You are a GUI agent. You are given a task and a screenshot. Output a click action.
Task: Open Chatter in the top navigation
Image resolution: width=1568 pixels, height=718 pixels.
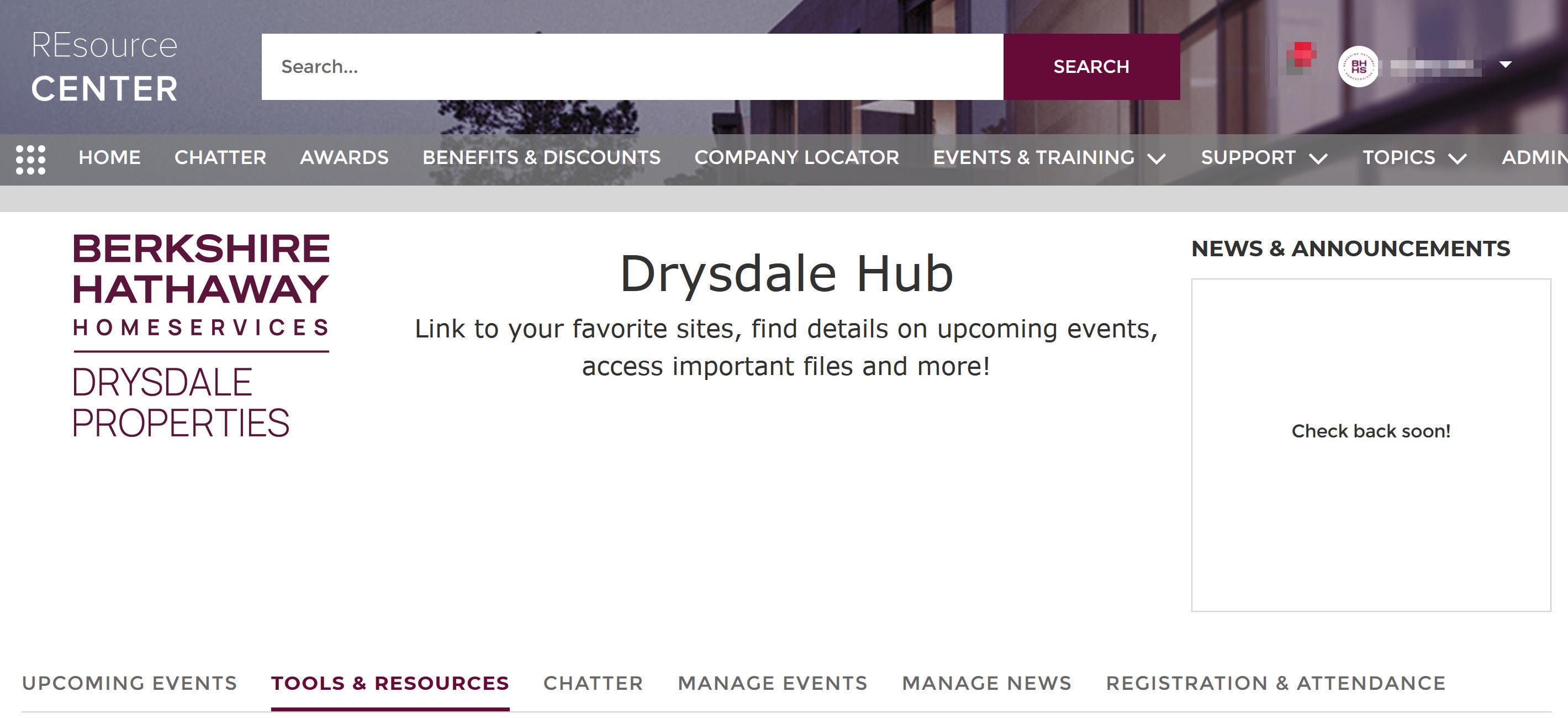point(220,157)
